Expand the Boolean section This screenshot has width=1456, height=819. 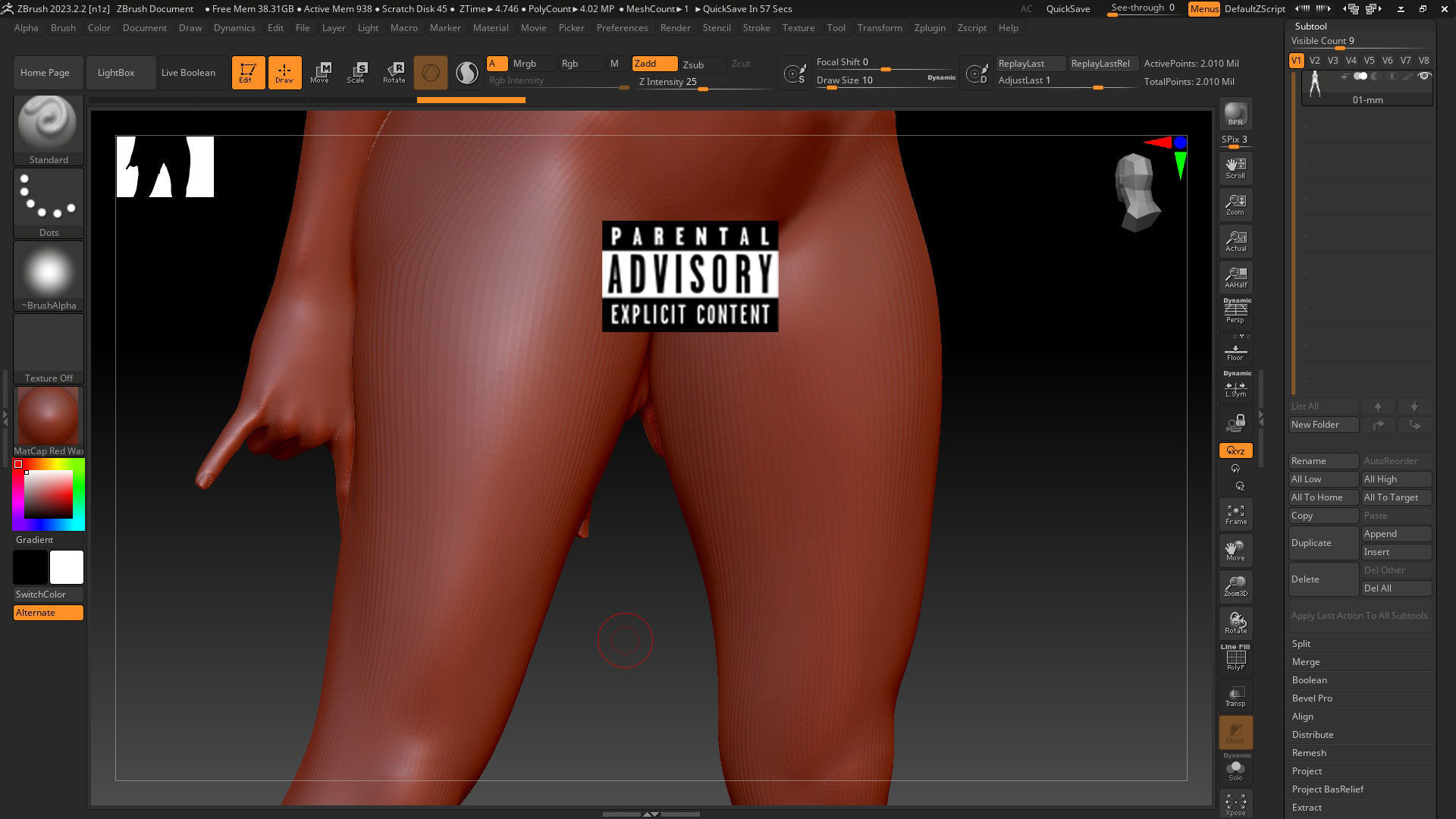tap(1309, 680)
